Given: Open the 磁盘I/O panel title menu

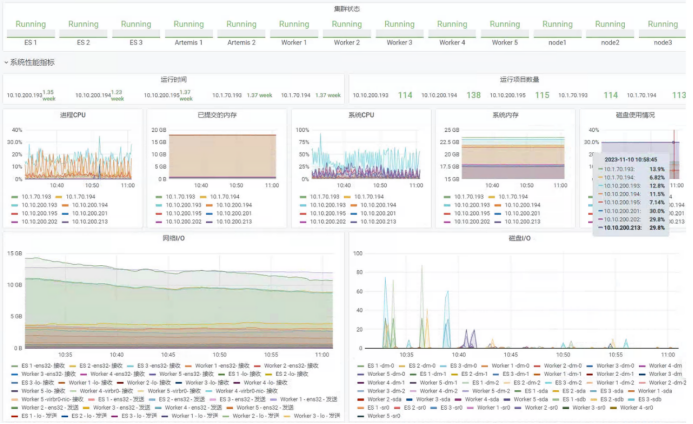Looking at the screenshot, I should click(518, 239).
